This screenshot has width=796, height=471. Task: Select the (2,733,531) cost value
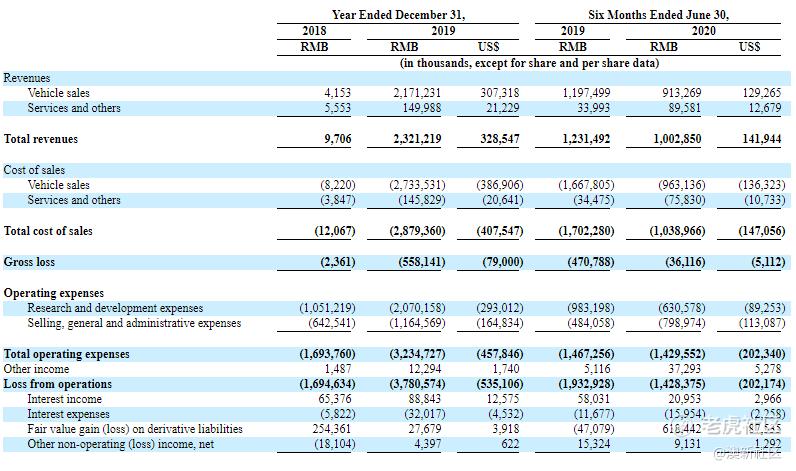pyautogui.click(x=417, y=185)
